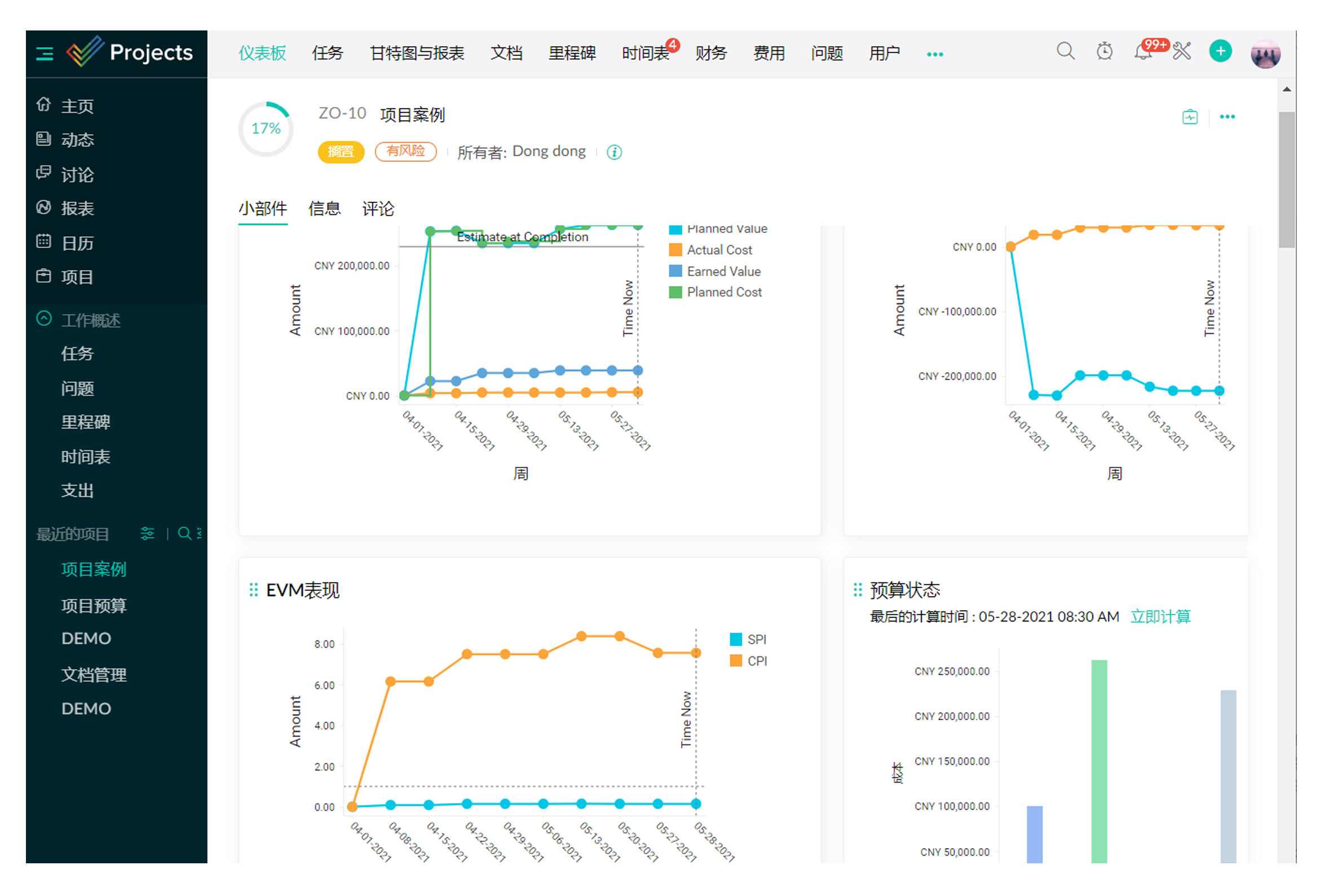Collapse the 工作概述 sidebar section
The width and height of the screenshot is (1325, 896).
[x=44, y=319]
